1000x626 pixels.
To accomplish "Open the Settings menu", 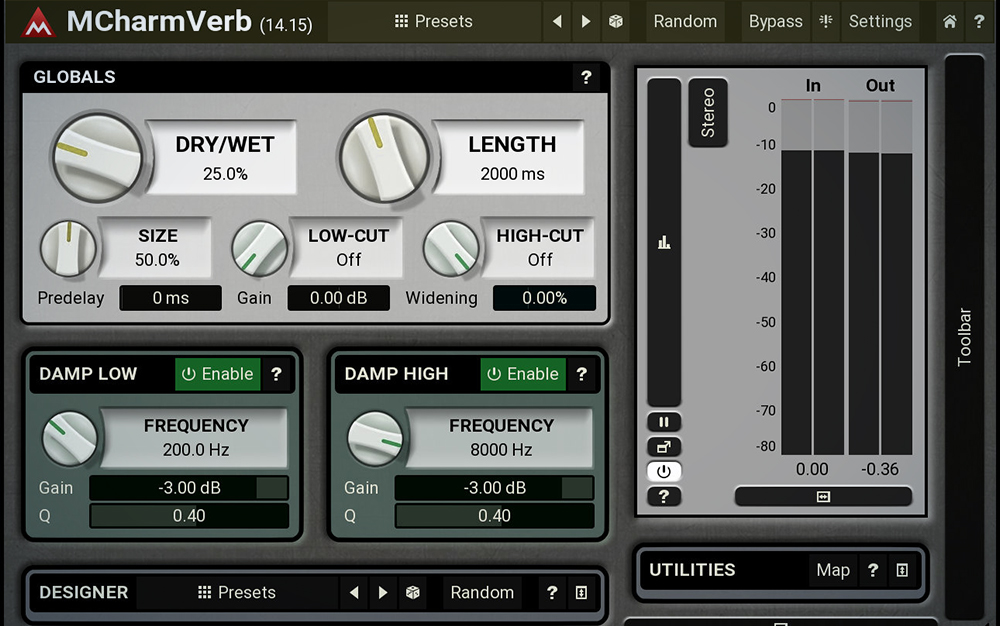I will click(x=880, y=21).
